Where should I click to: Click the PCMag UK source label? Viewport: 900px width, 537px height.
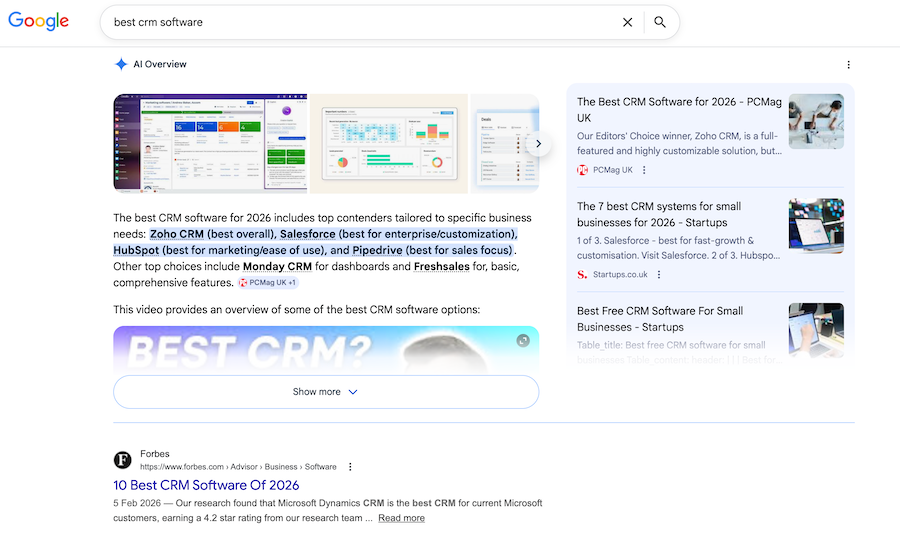[x=612, y=170]
